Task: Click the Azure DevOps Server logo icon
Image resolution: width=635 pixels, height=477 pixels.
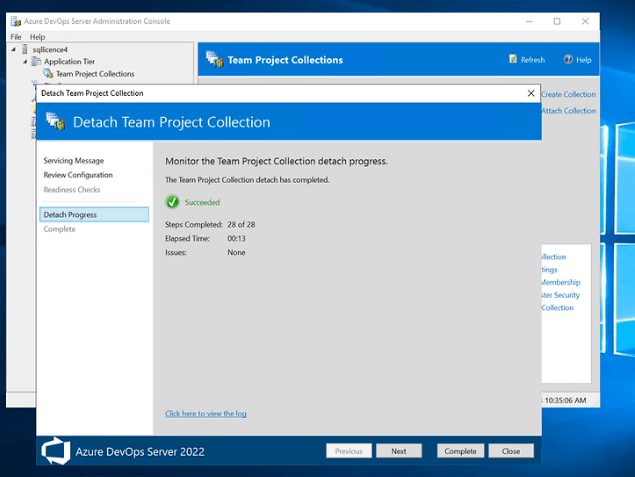Action: pyautogui.click(x=56, y=451)
